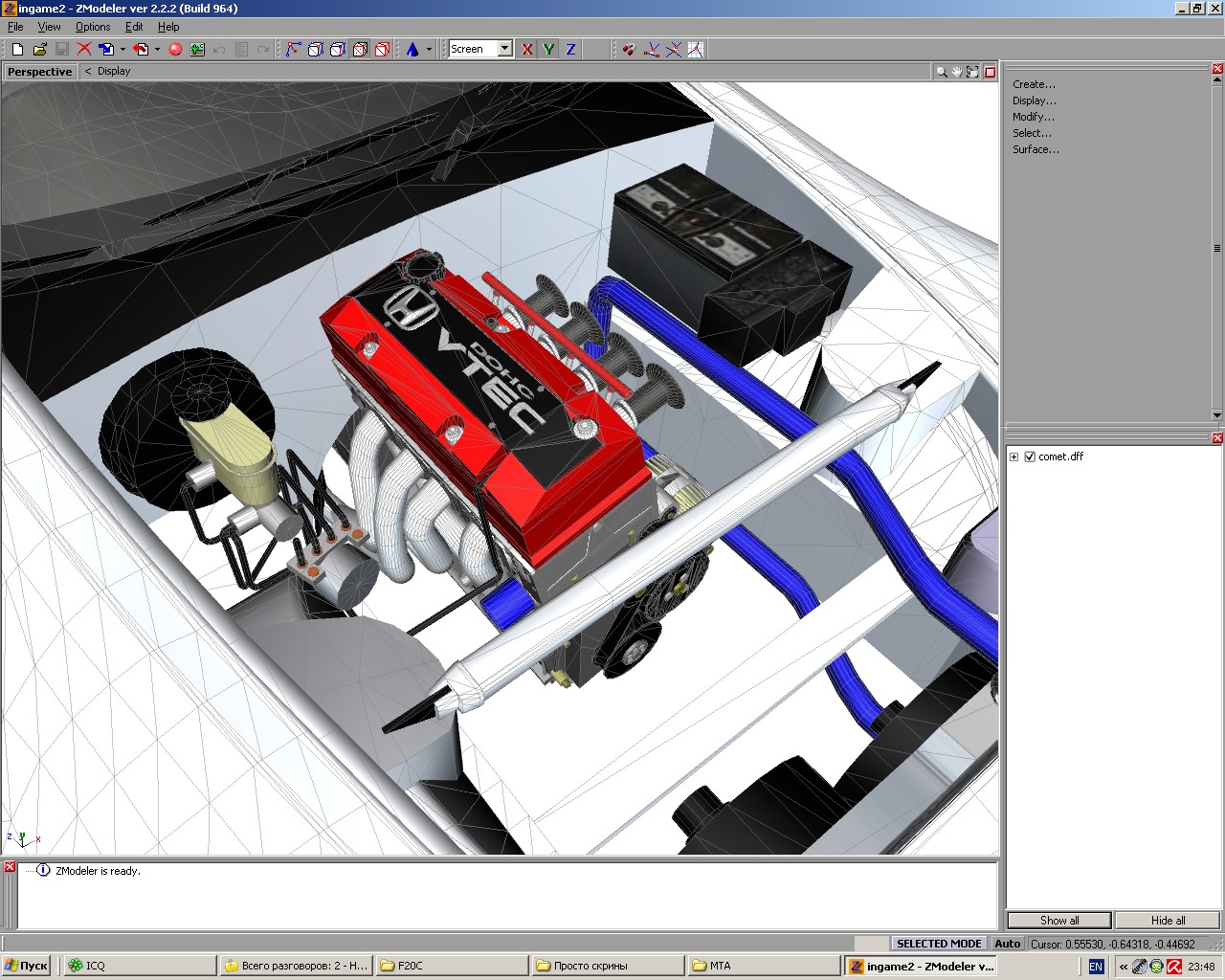This screenshot has width=1225, height=980.
Task: Toggle the X axis constraint
Action: (x=526, y=49)
